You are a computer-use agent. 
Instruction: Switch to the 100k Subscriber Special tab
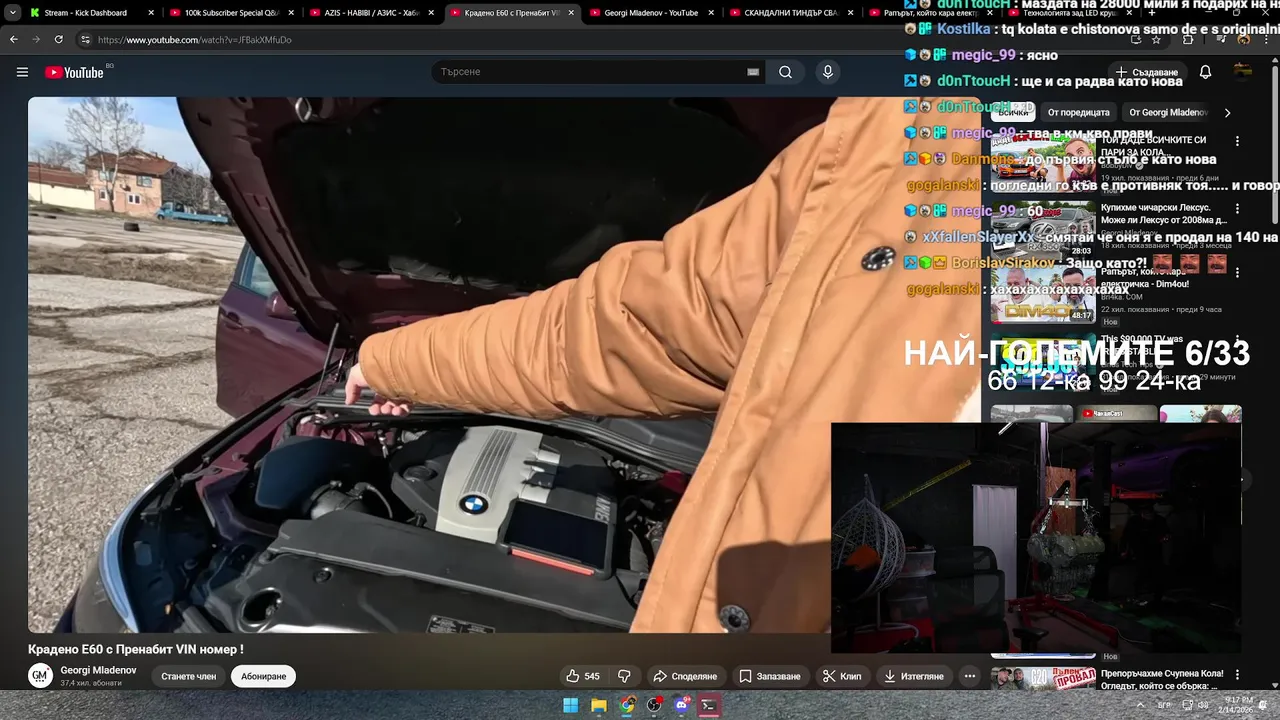pyautogui.click(x=231, y=13)
